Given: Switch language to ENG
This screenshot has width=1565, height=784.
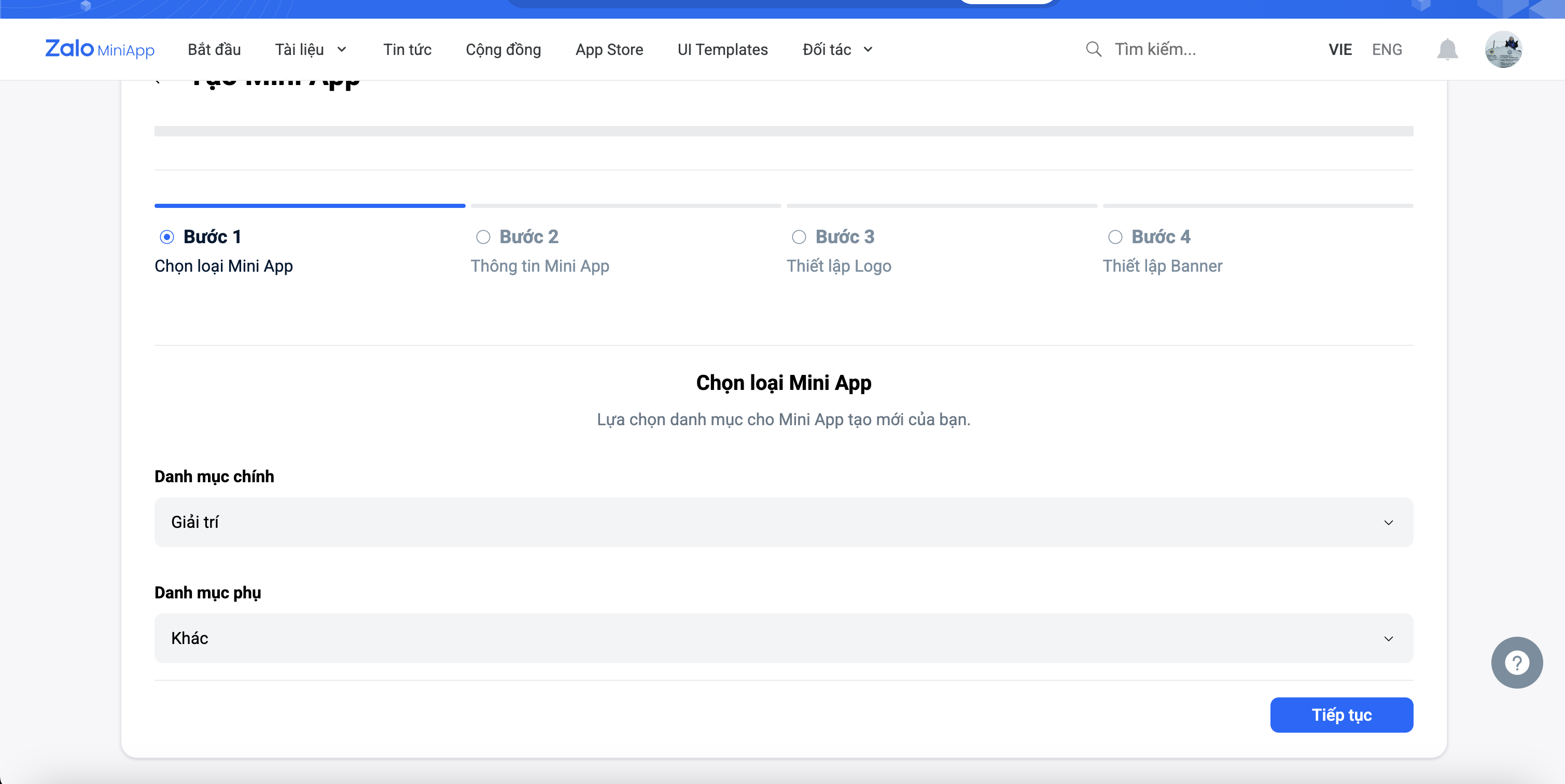Looking at the screenshot, I should pyautogui.click(x=1387, y=50).
